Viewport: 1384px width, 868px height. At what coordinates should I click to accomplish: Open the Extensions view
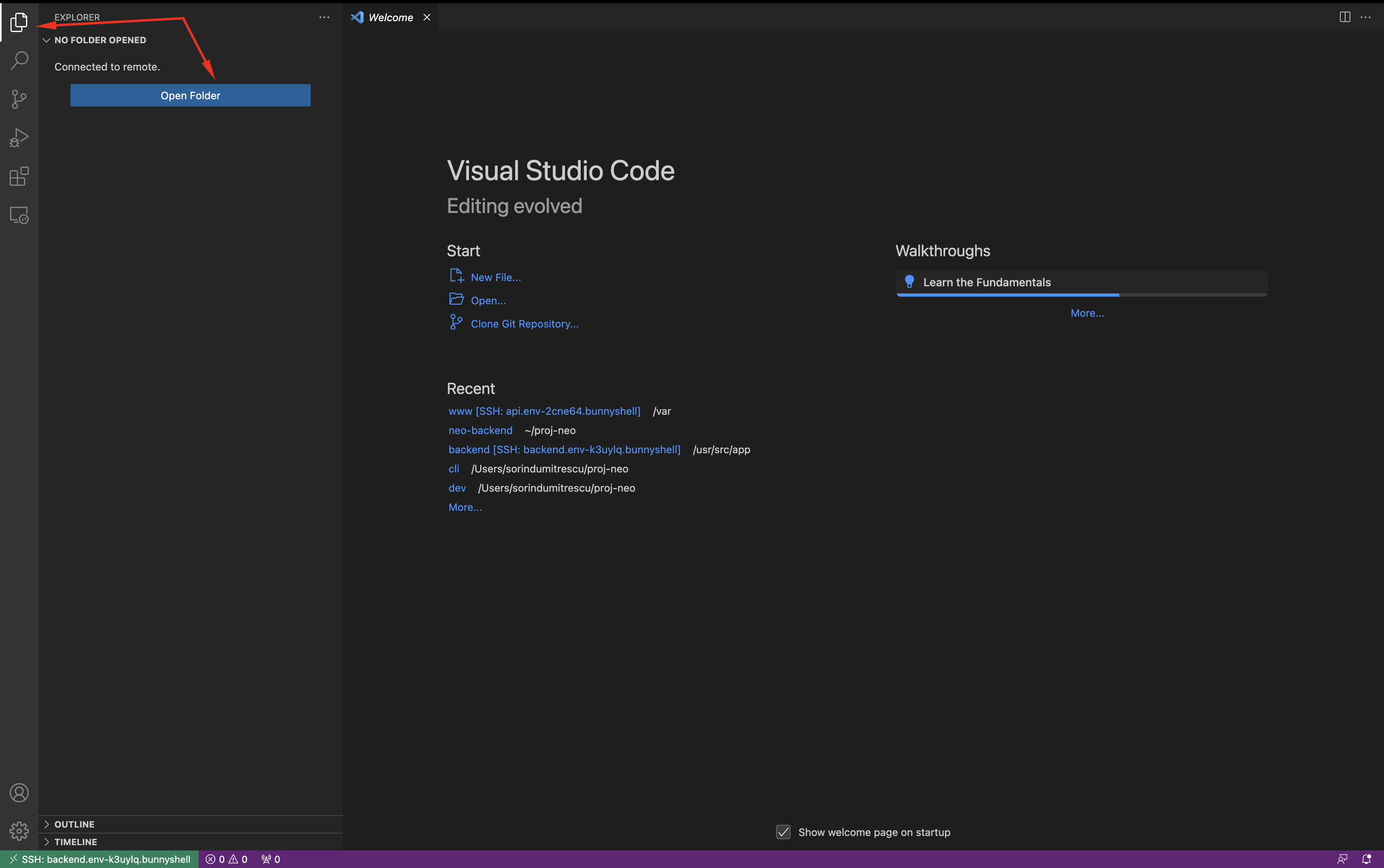point(19,176)
